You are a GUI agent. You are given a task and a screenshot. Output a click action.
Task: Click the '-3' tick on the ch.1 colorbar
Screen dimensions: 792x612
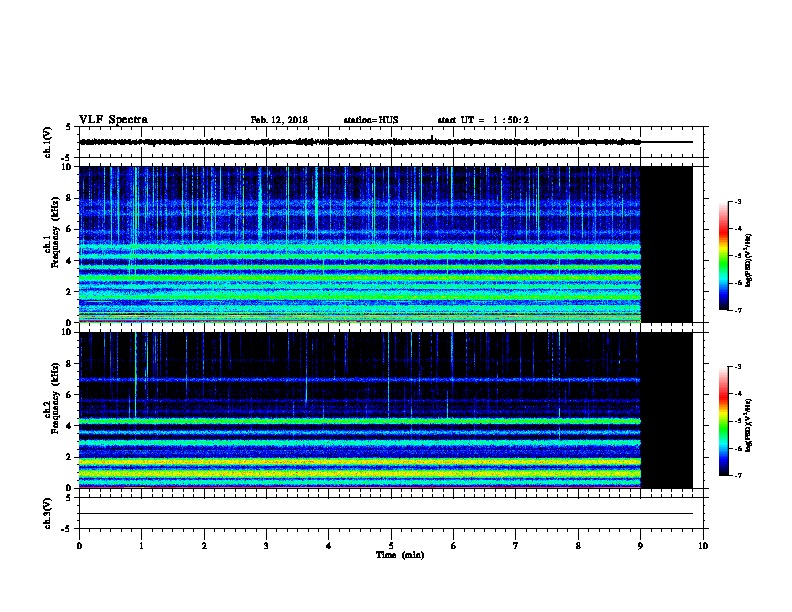coord(738,202)
